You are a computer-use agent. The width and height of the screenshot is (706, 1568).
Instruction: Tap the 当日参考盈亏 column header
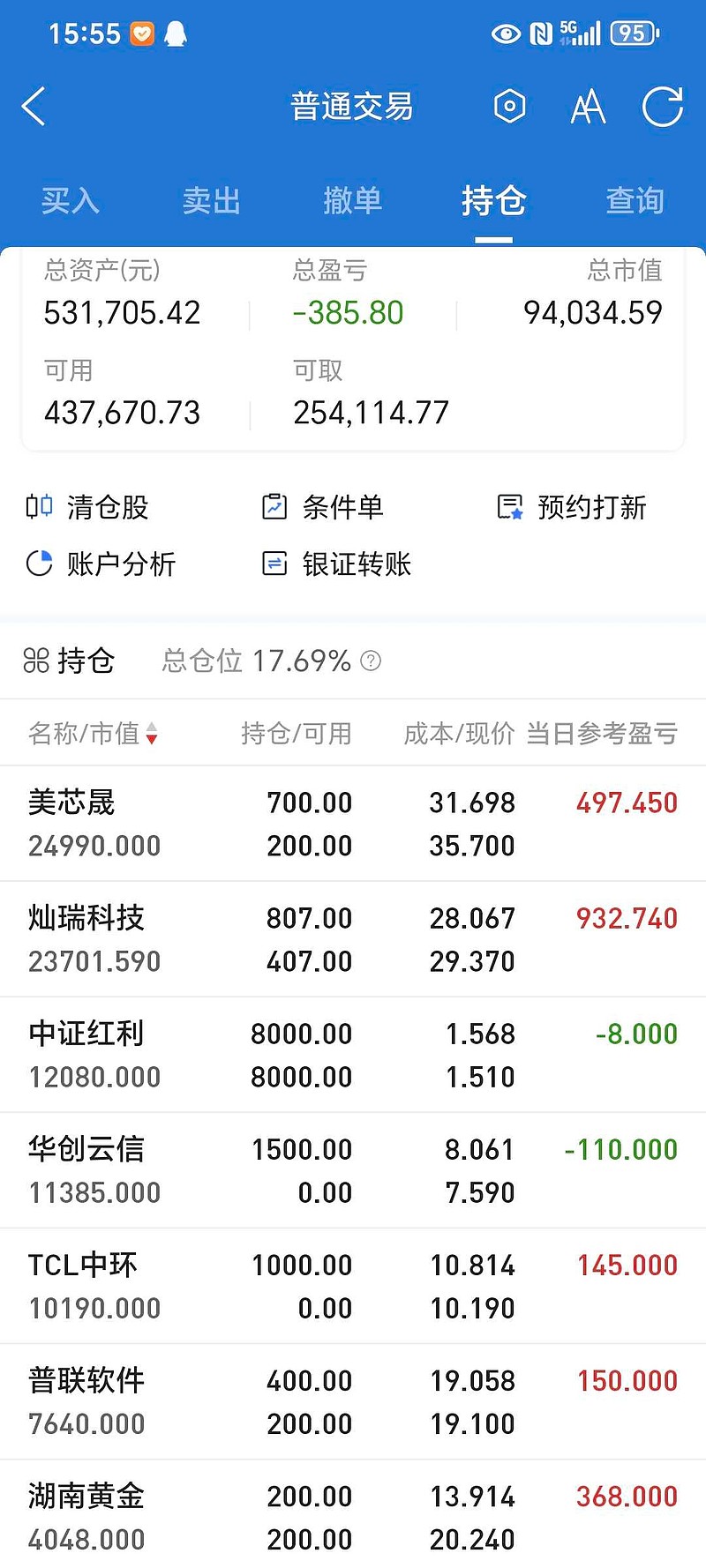[x=602, y=733]
